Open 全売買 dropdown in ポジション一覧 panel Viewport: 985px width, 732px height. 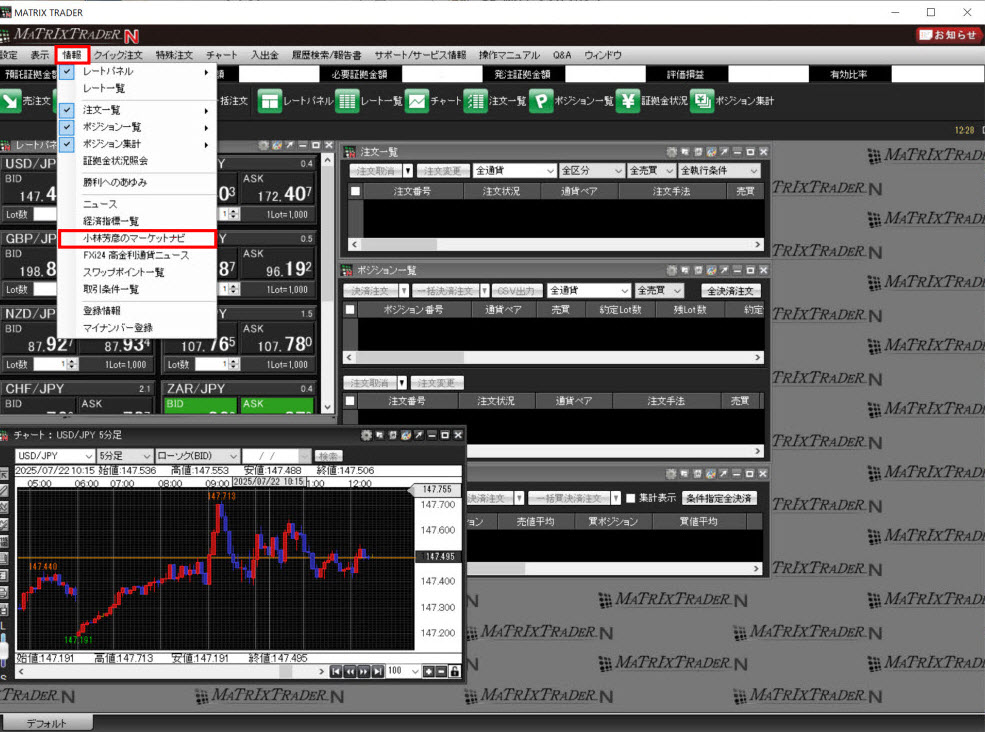click(658, 290)
